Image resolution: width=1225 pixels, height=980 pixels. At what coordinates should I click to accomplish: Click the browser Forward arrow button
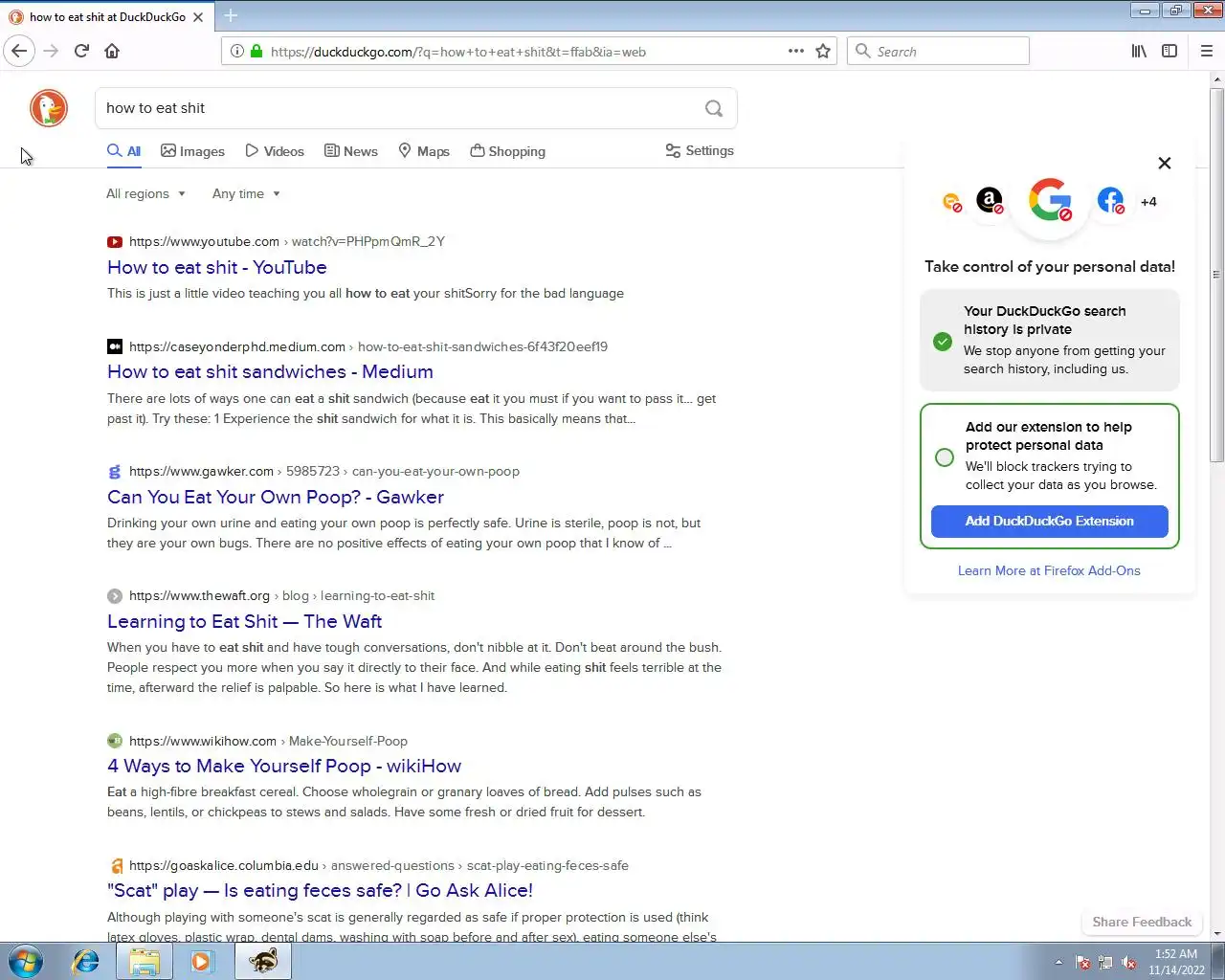51,51
